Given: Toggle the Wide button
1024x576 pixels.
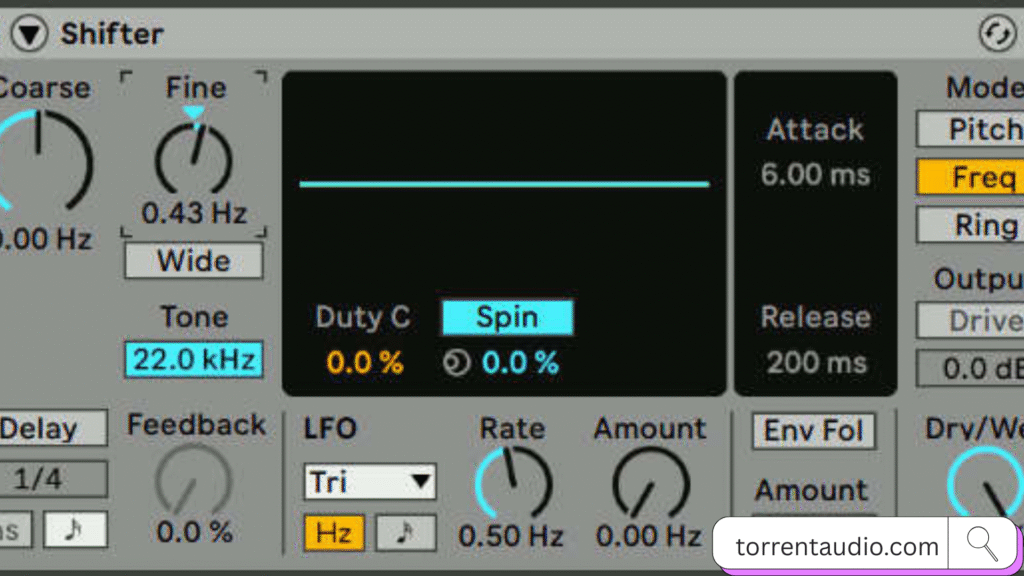Looking at the screenshot, I should [x=194, y=261].
